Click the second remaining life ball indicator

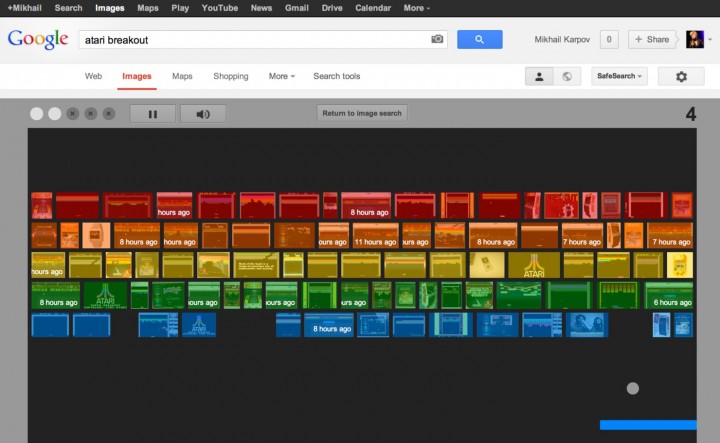(55, 114)
